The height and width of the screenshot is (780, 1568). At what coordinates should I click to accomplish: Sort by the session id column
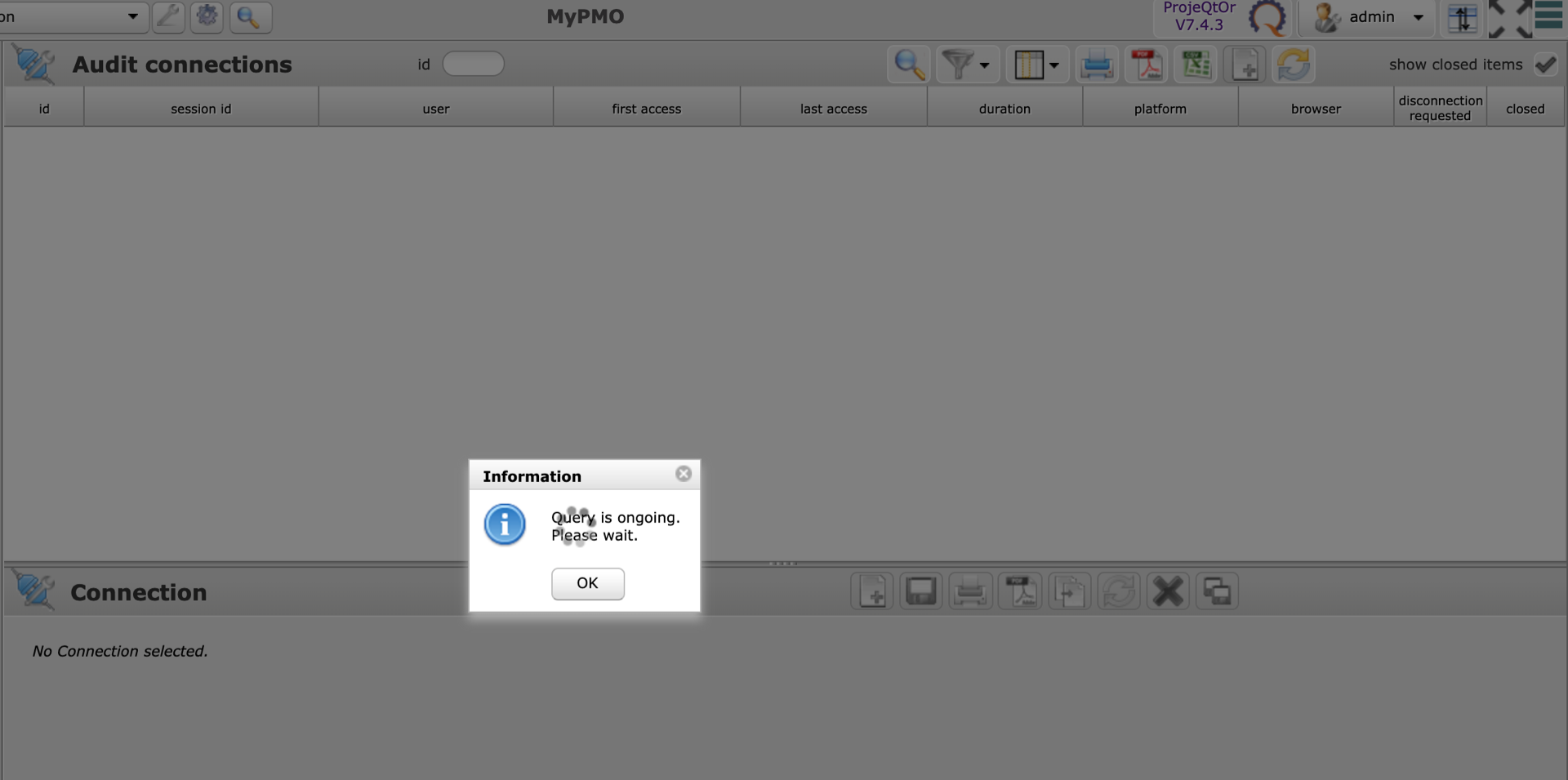pos(201,109)
